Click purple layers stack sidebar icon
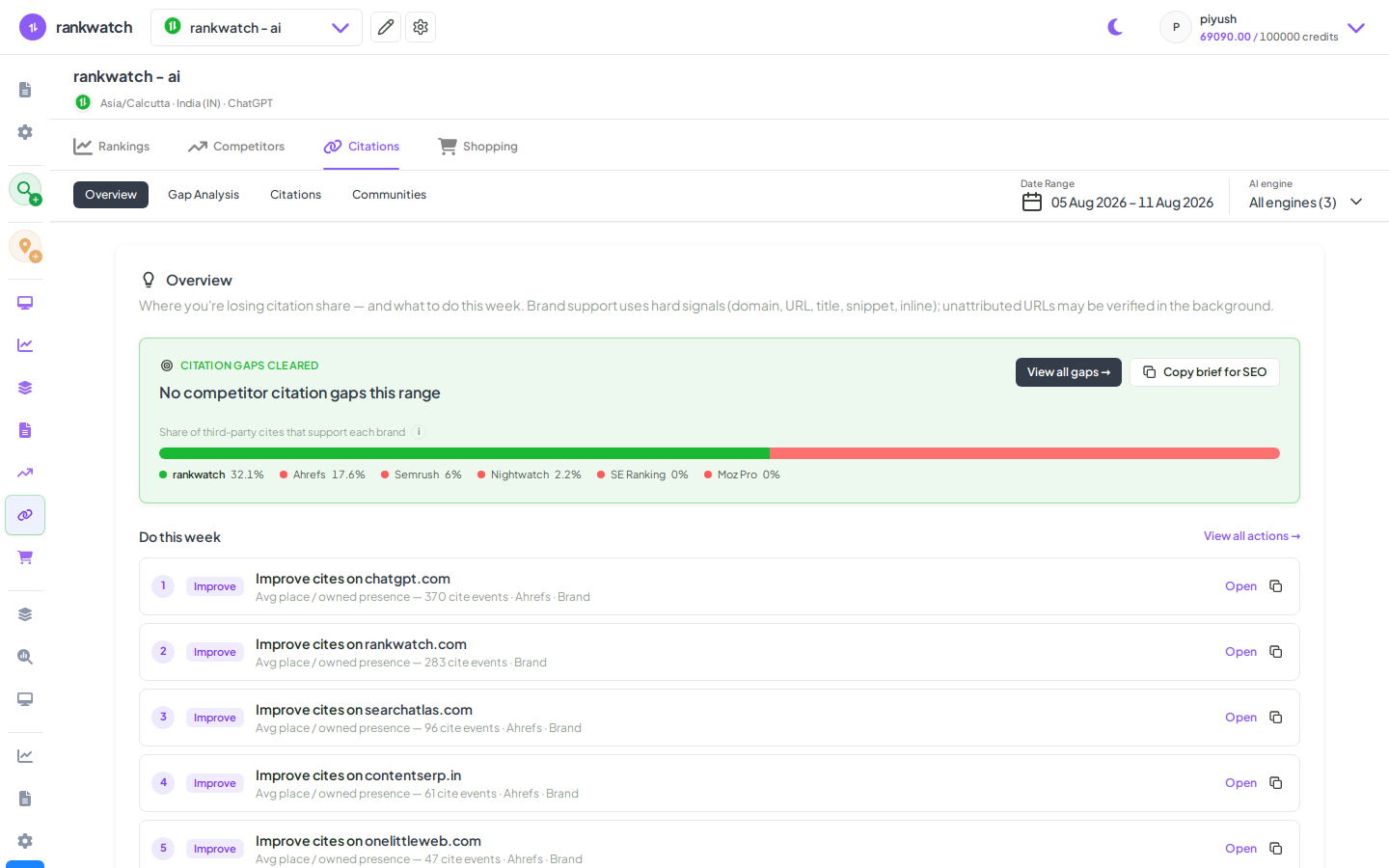The height and width of the screenshot is (868, 1389). tap(25, 388)
